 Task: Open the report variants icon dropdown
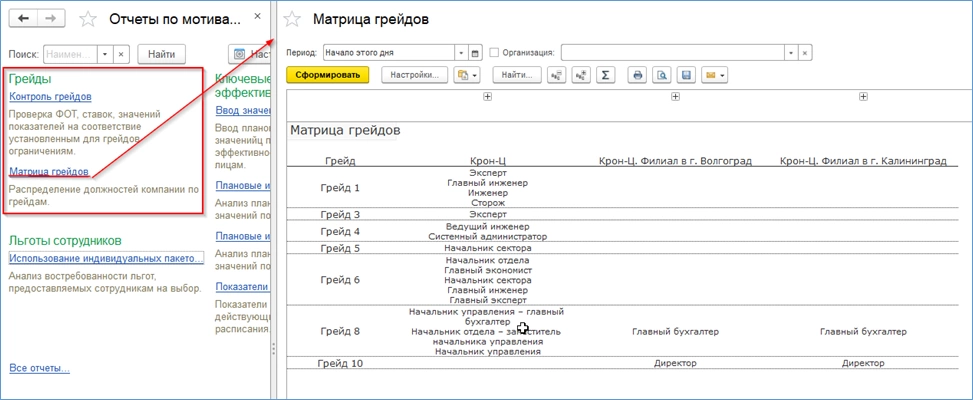tap(467, 75)
